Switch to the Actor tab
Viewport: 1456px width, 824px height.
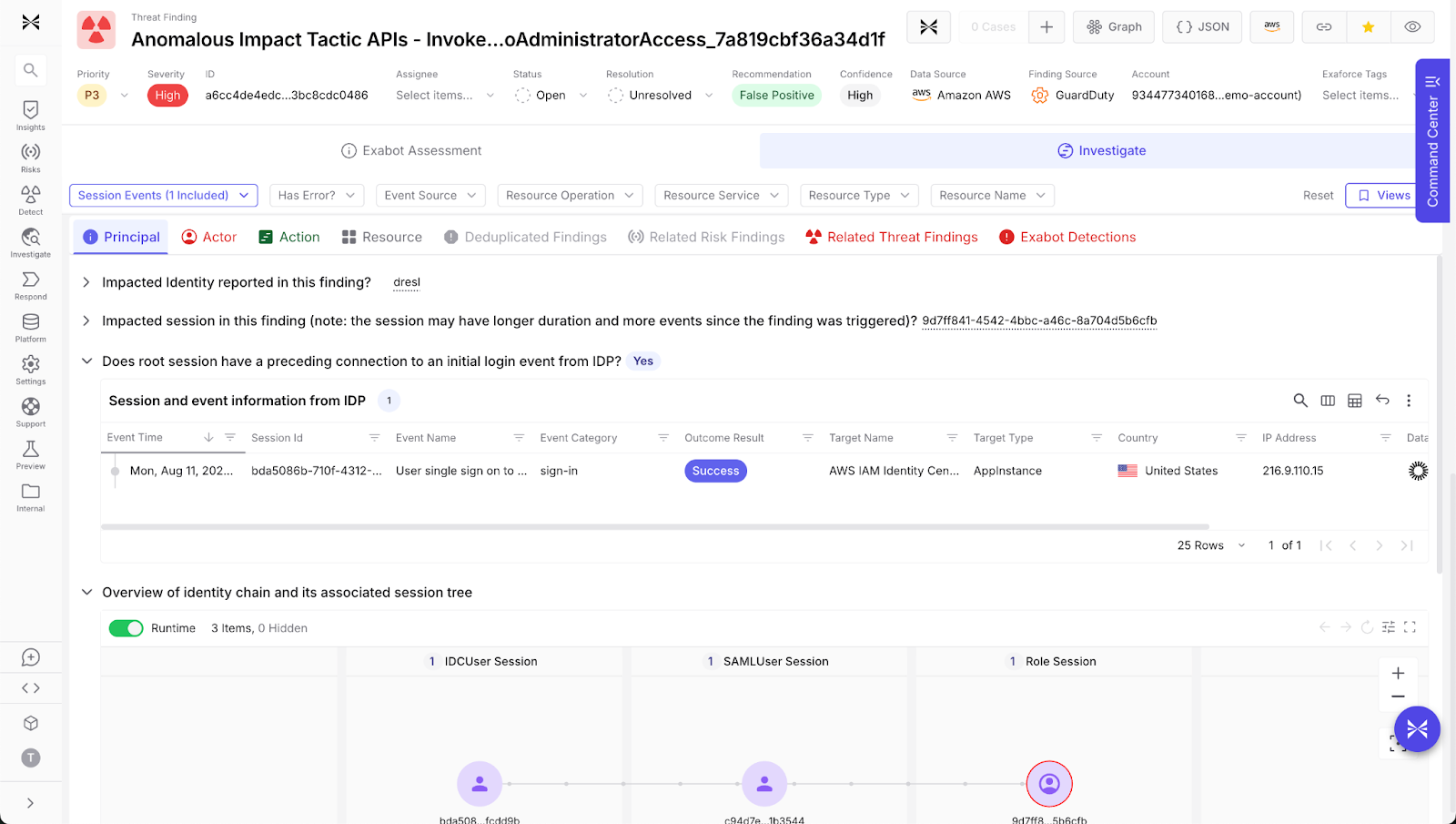[209, 238]
